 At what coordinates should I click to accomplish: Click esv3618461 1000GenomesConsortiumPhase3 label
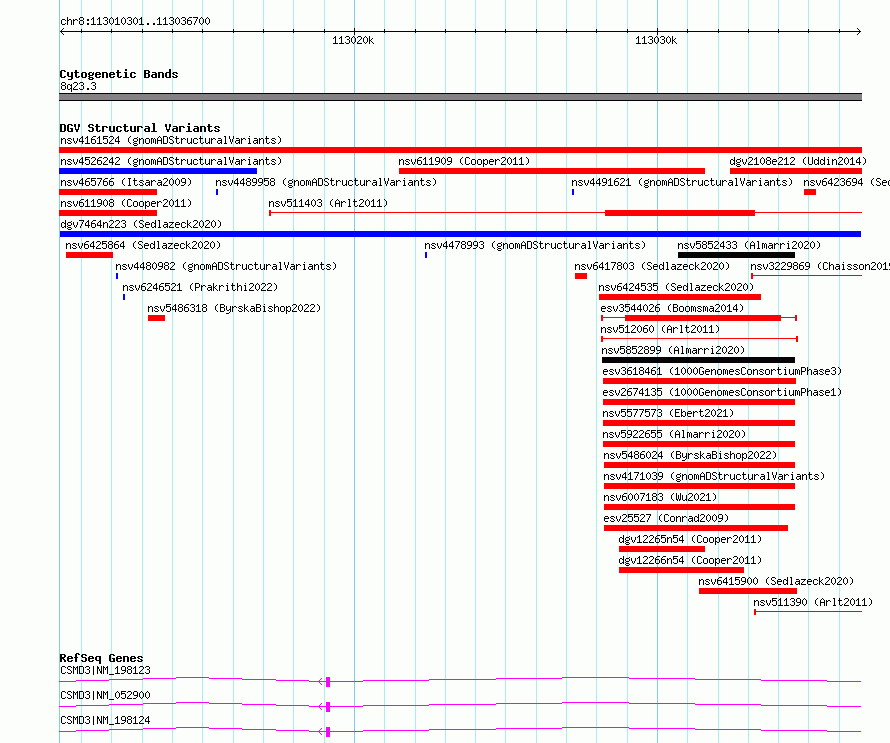[722, 371]
